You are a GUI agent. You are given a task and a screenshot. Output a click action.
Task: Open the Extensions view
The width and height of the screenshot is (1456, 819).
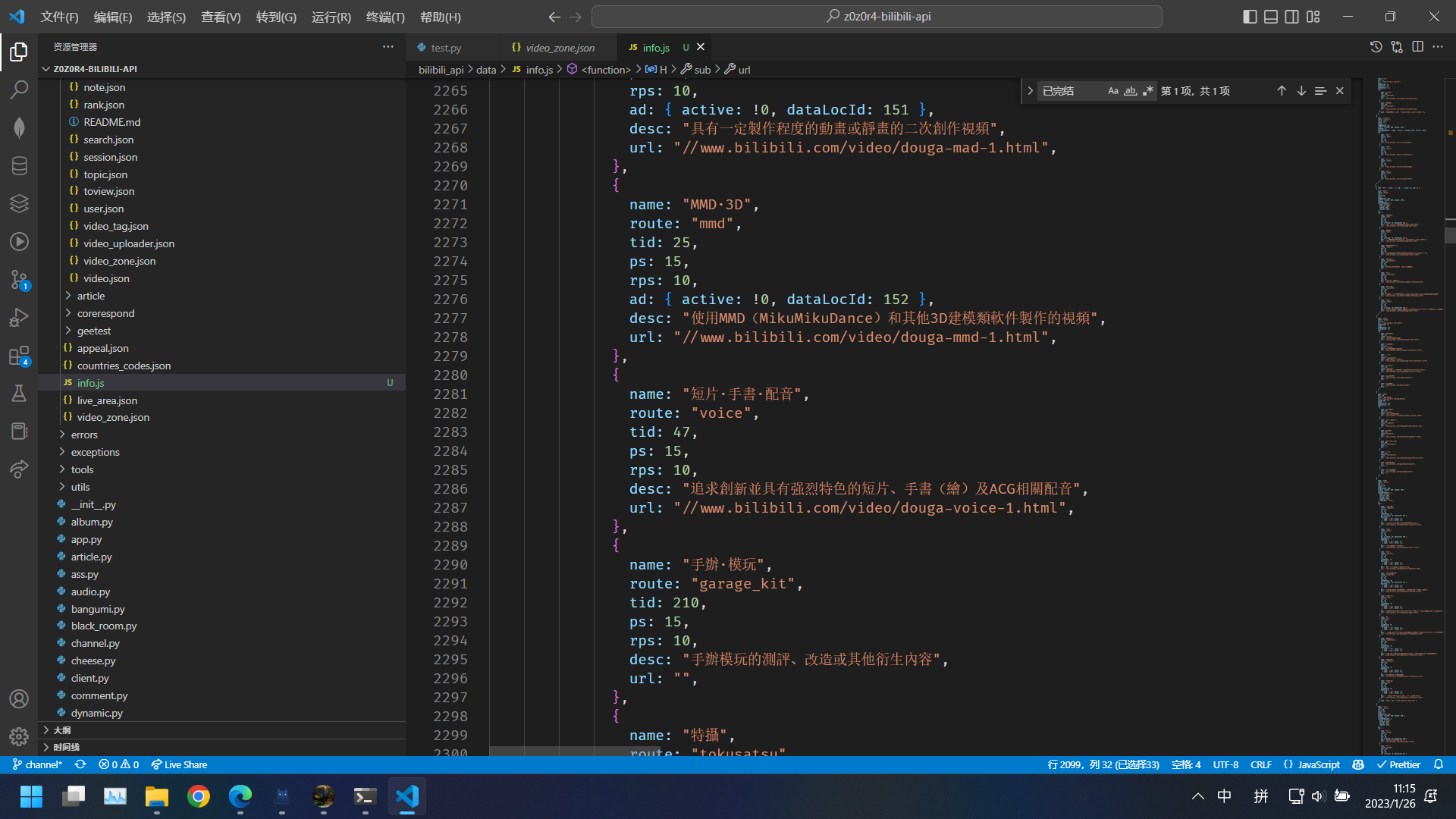(x=20, y=355)
